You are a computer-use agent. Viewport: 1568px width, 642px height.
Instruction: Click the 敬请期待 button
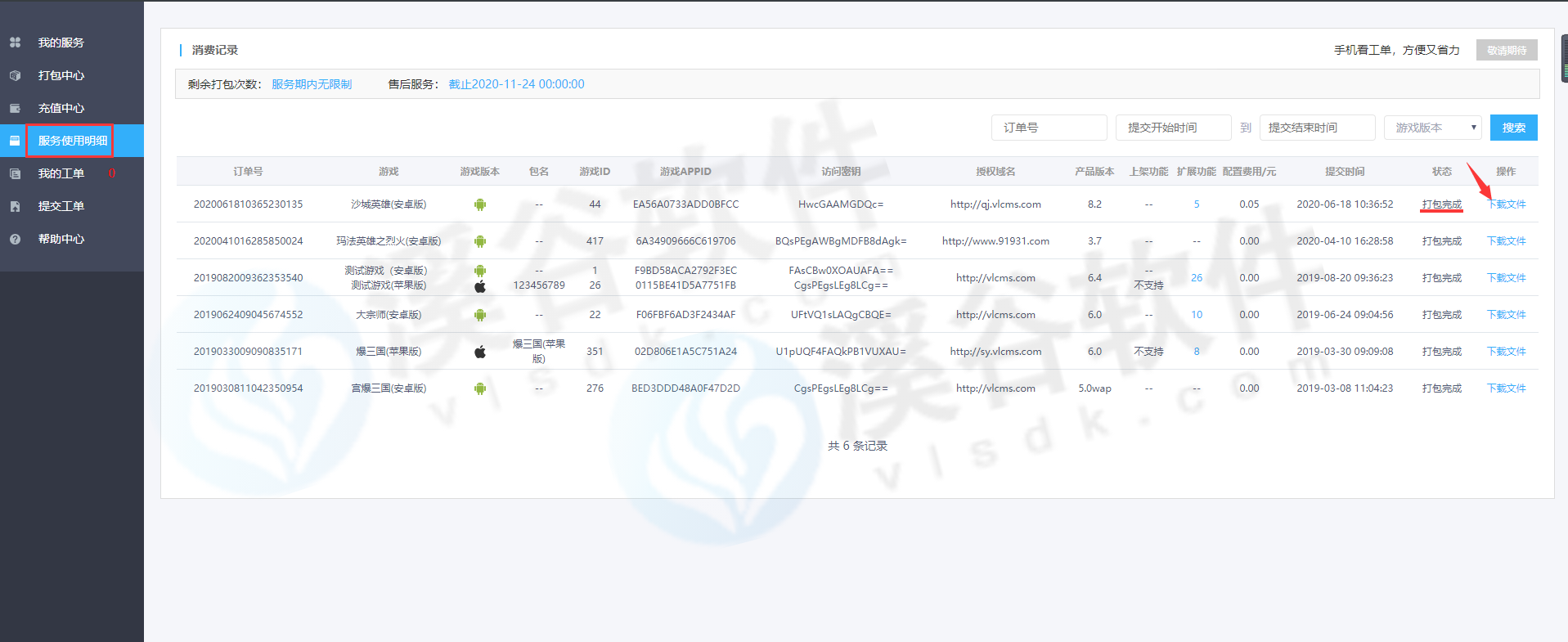[1506, 50]
